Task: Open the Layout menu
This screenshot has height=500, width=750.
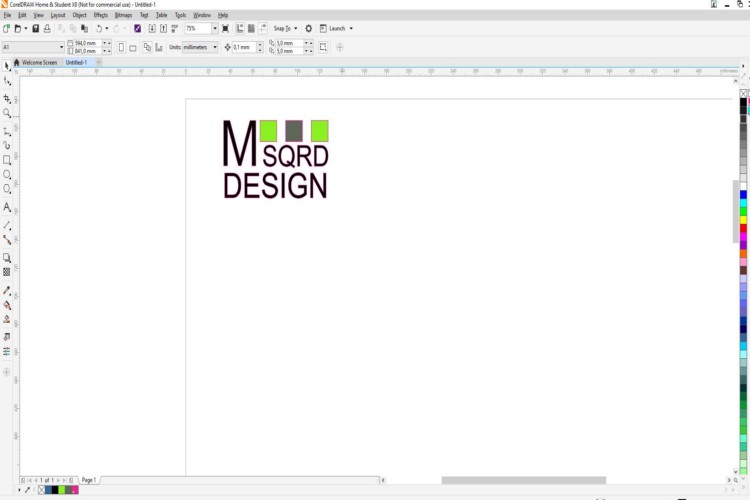Action: (x=58, y=15)
